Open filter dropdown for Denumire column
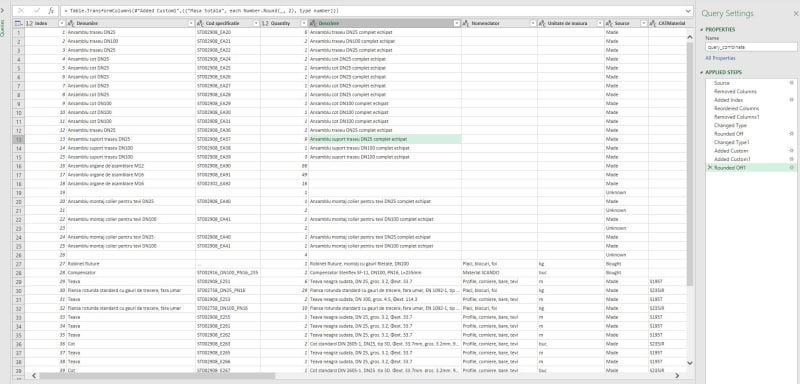 click(x=191, y=23)
